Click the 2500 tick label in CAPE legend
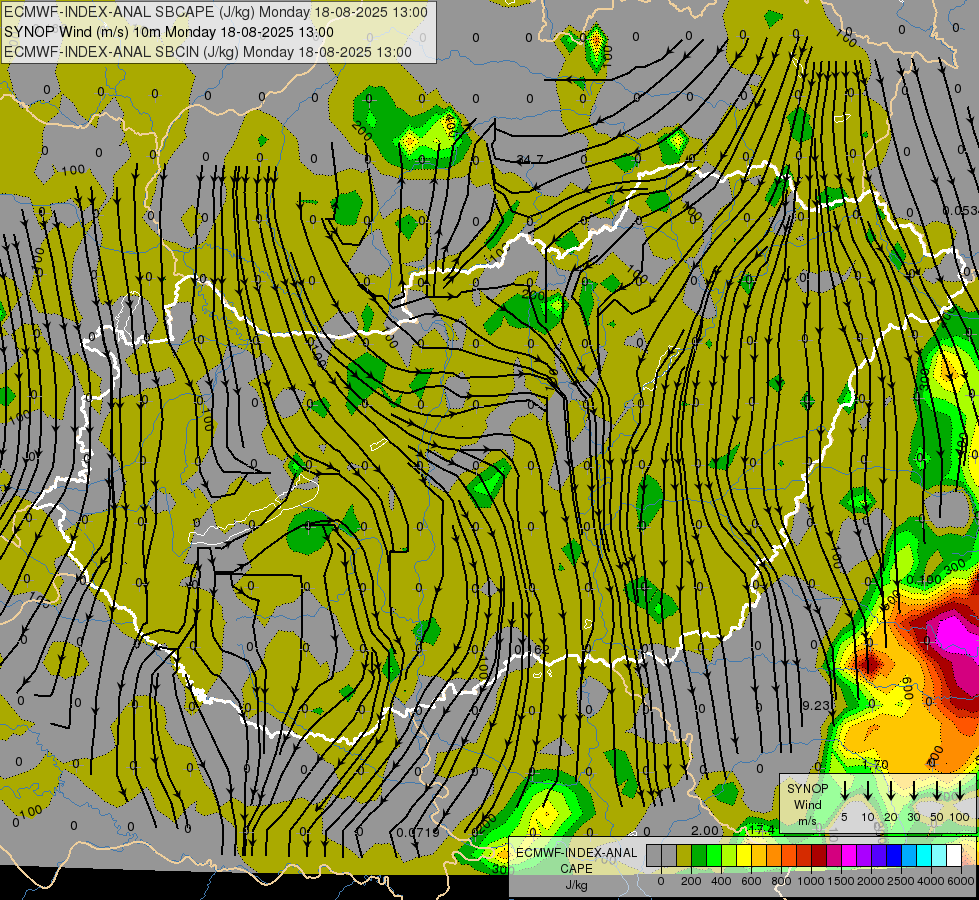The image size is (979, 900). [x=901, y=881]
